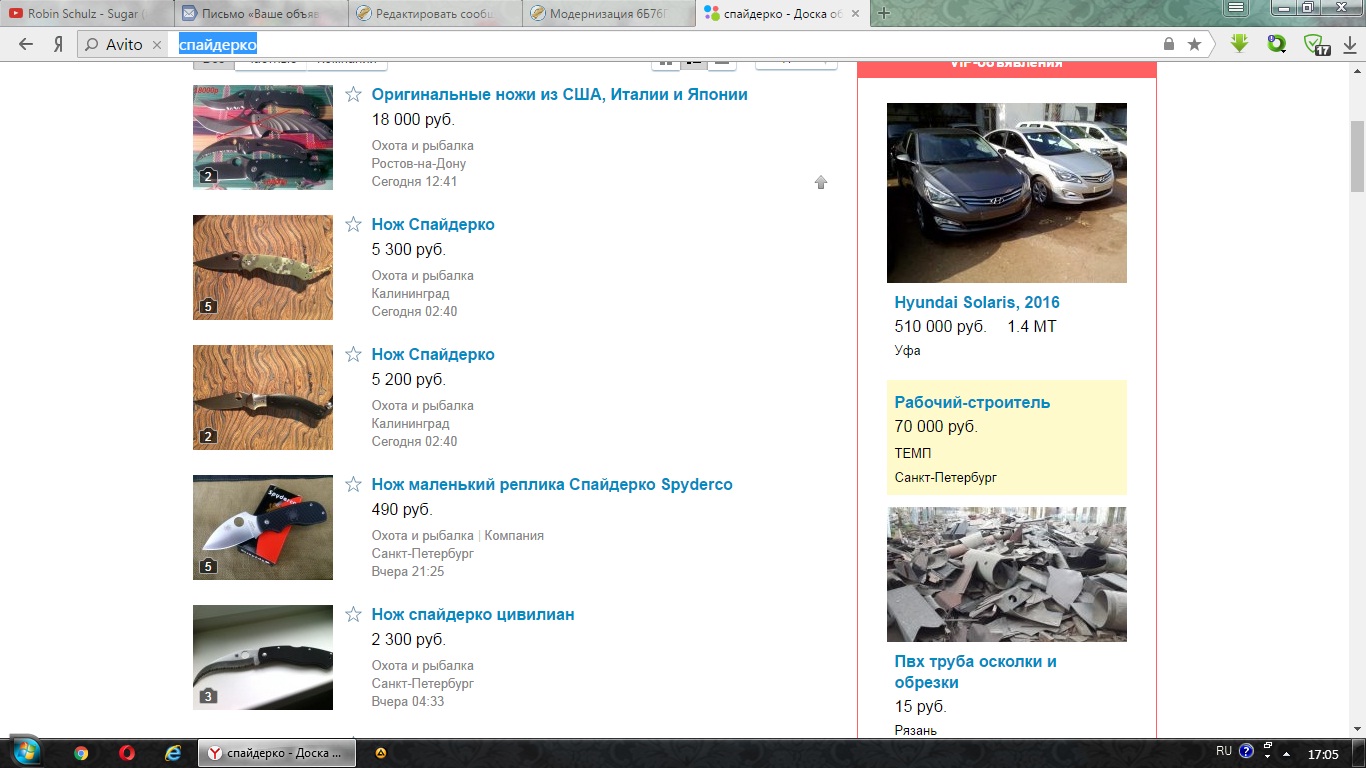The height and width of the screenshot is (768, 1366).
Task: Open the browser downloads panel
Action: 1350,44
